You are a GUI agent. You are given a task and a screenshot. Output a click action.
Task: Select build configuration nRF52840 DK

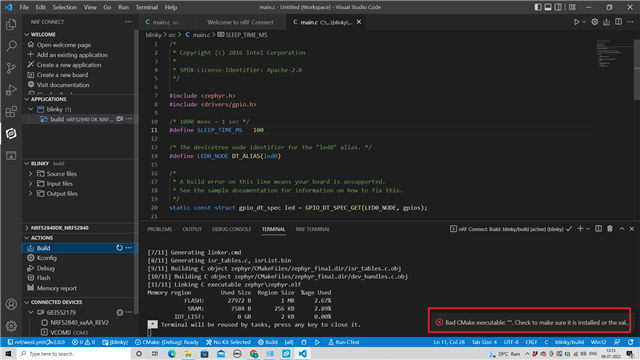[80, 119]
